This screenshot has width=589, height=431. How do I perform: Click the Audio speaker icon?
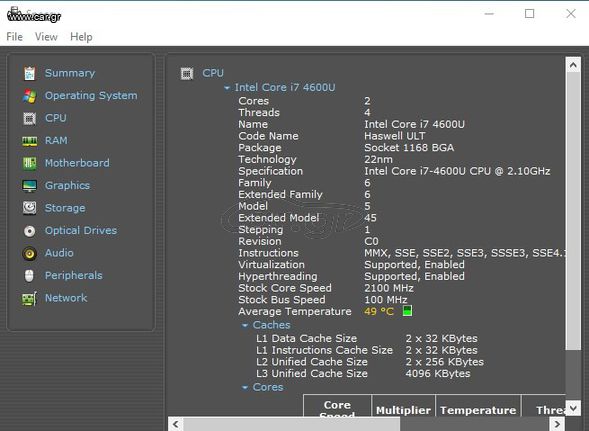pyautogui.click(x=29, y=254)
